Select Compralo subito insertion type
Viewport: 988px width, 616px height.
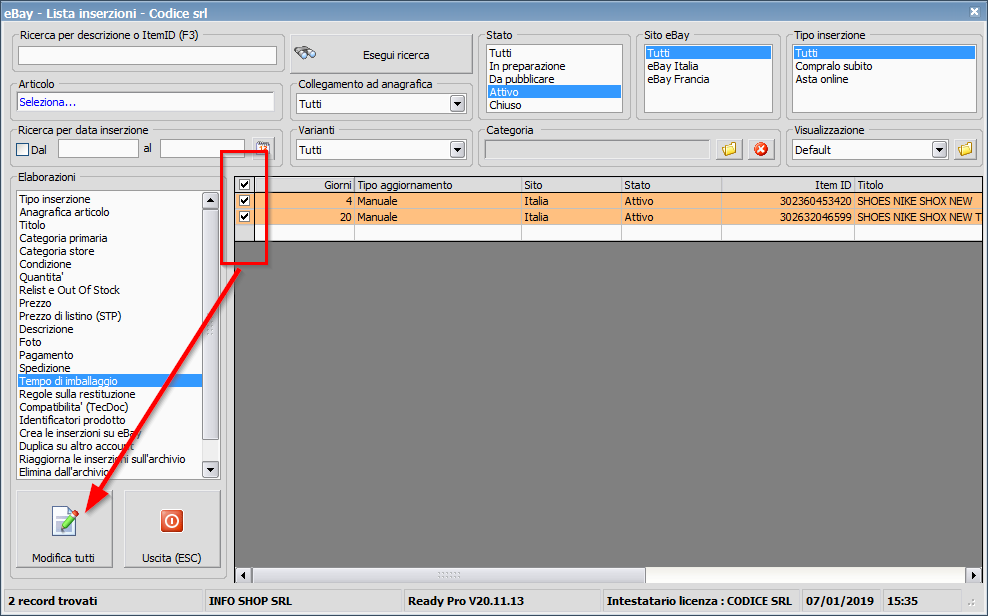click(884, 66)
